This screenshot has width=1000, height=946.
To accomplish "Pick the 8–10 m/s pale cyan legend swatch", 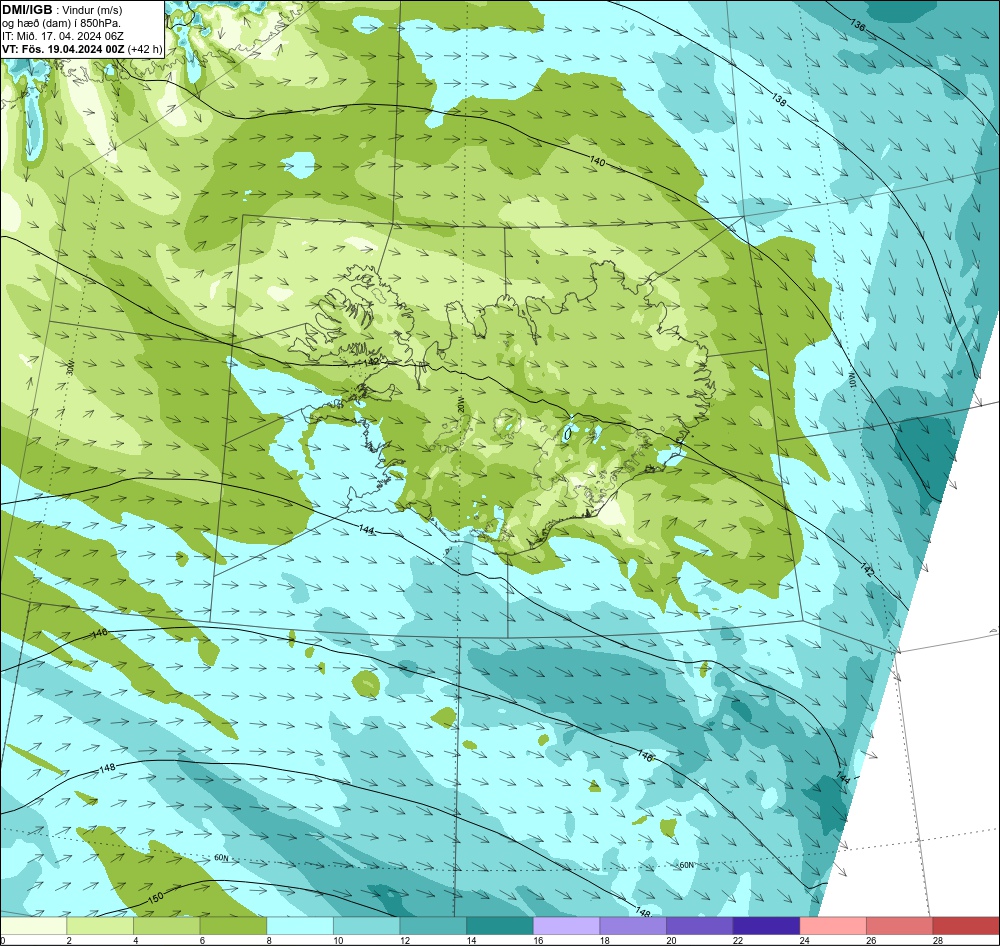I will click(300, 926).
